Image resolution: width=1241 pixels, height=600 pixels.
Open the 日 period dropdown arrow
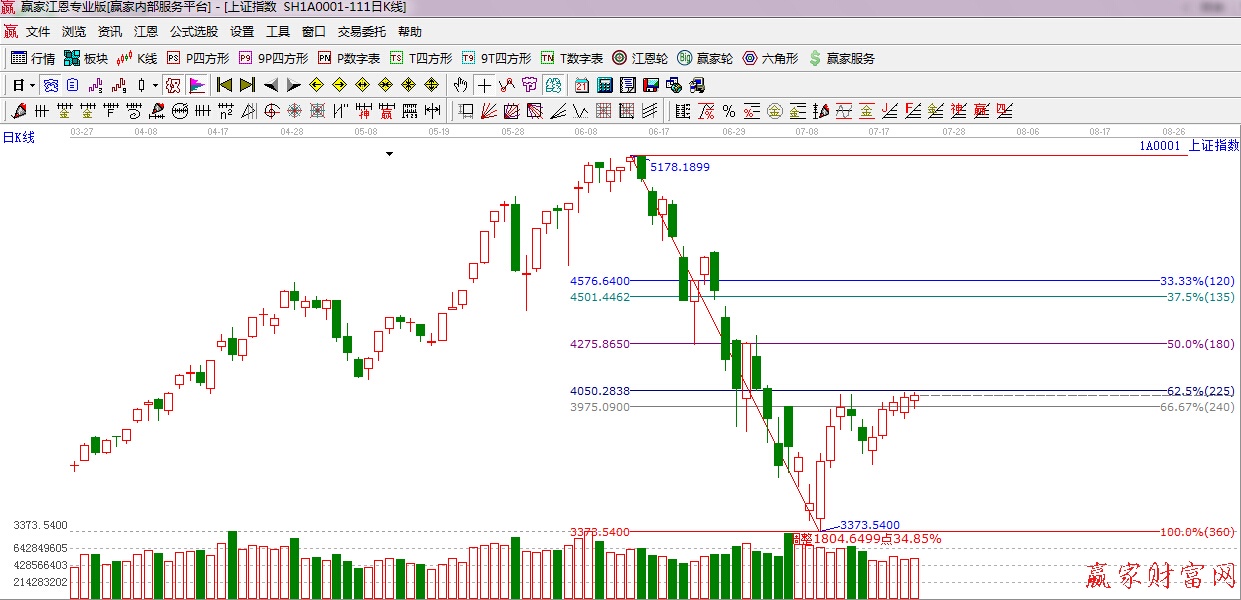click(x=32, y=85)
